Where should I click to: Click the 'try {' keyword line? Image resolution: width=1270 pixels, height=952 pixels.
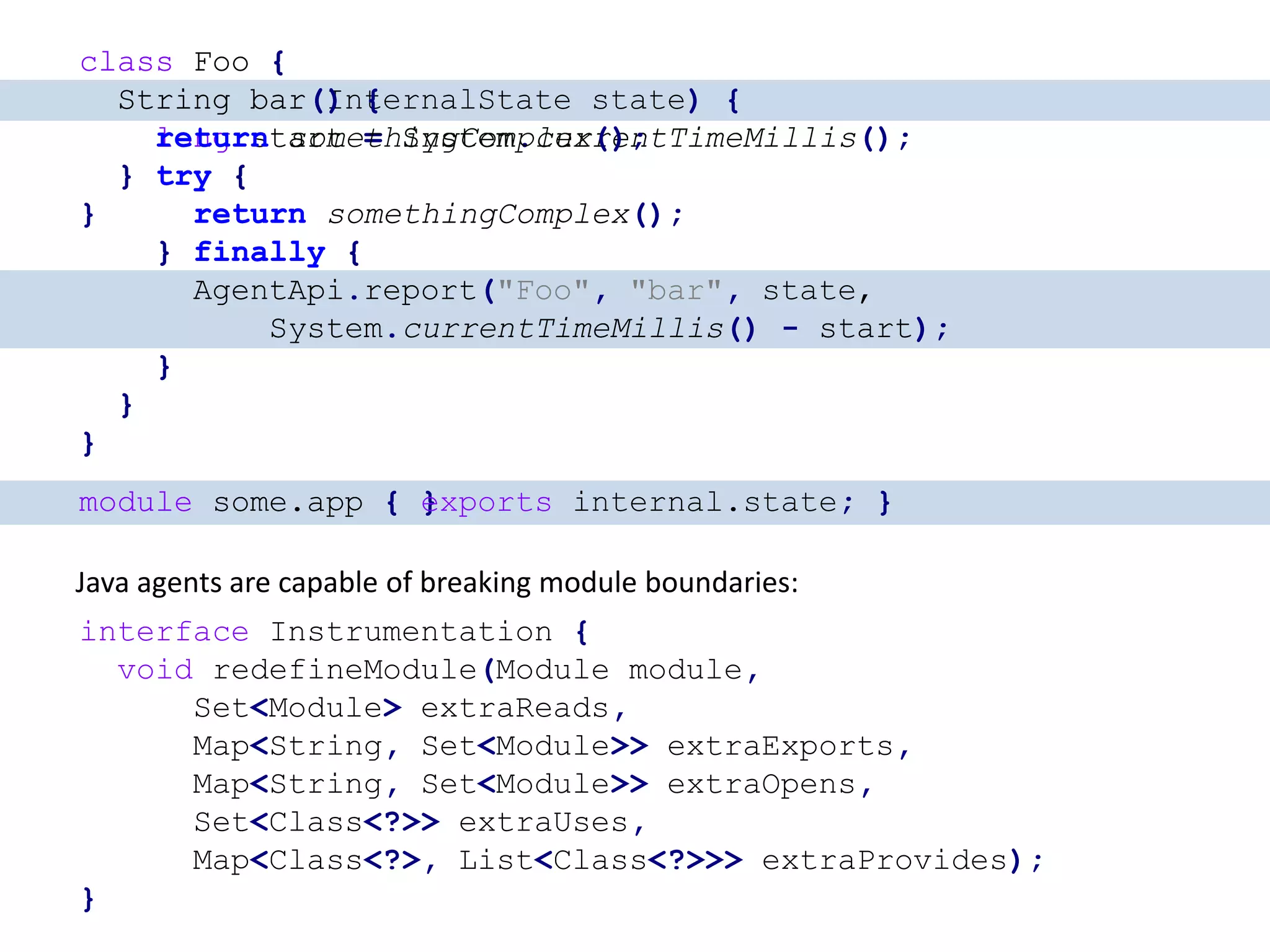point(202,177)
